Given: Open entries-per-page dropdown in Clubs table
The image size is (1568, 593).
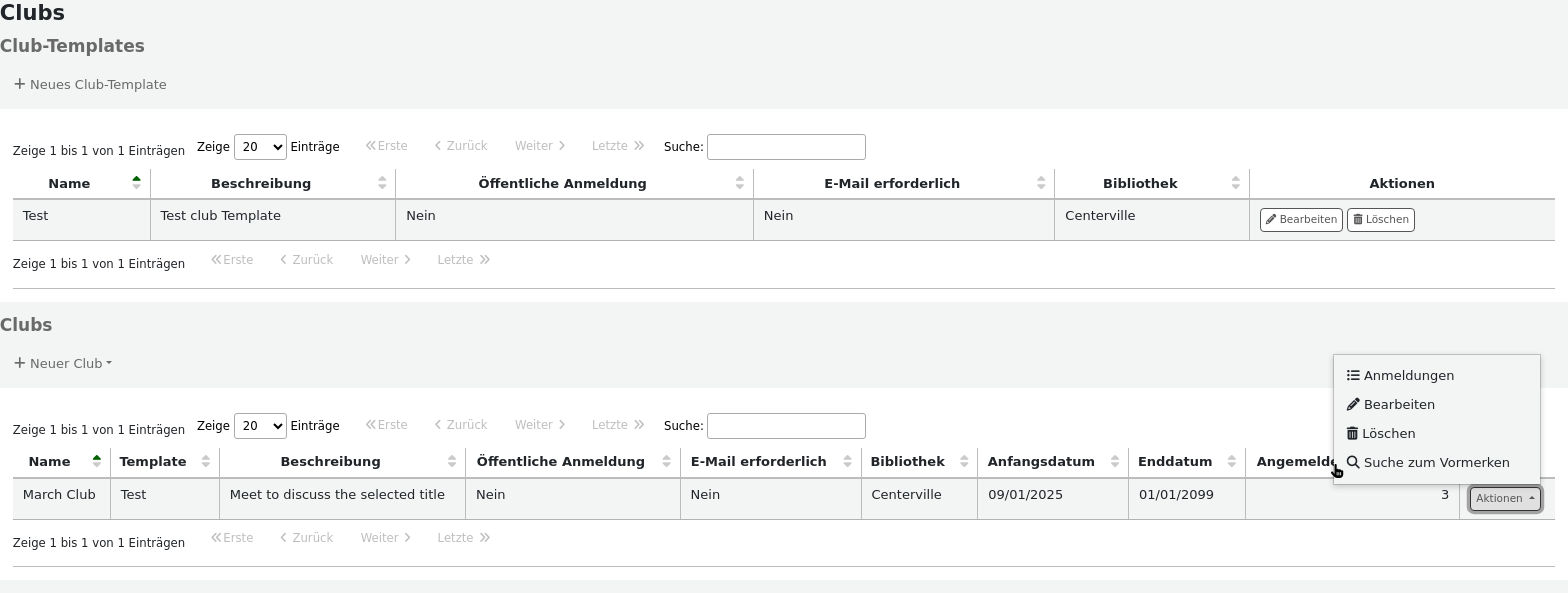Looking at the screenshot, I should pyautogui.click(x=260, y=426).
